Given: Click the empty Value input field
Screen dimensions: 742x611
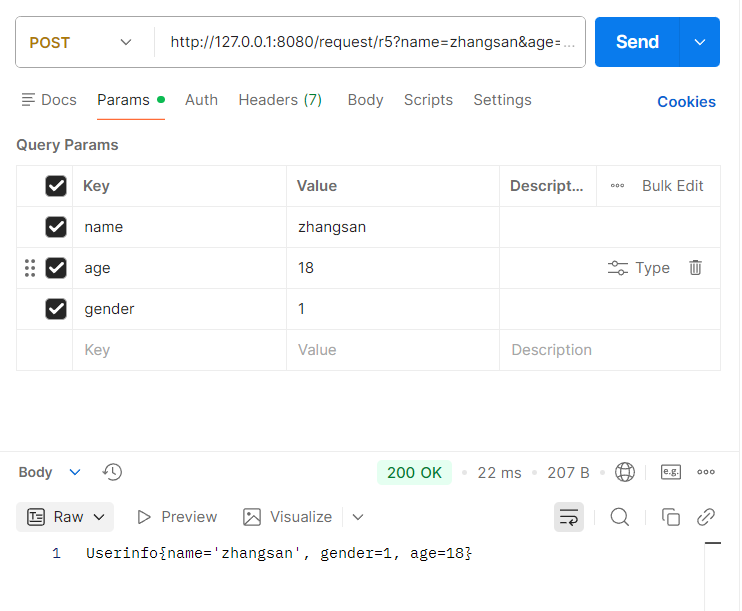Looking at the screenshot, I should (x=393, y=350).
